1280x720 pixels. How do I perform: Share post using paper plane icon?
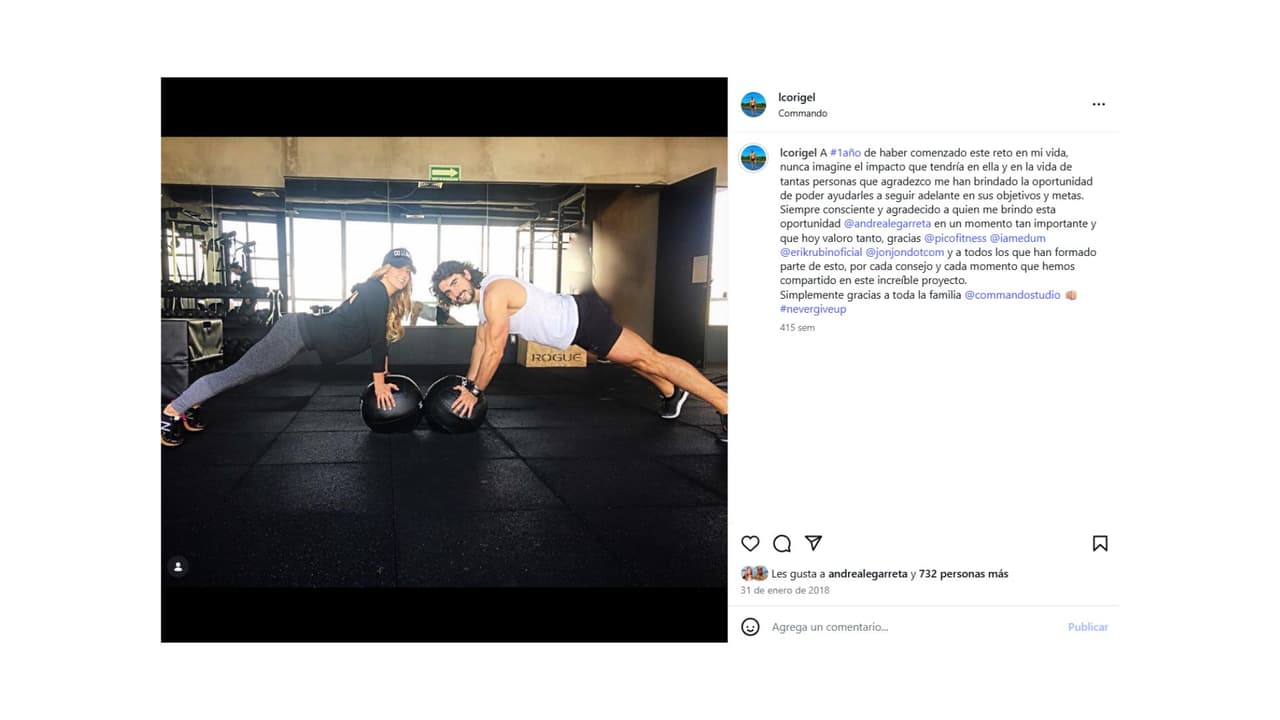click(813, 543)
